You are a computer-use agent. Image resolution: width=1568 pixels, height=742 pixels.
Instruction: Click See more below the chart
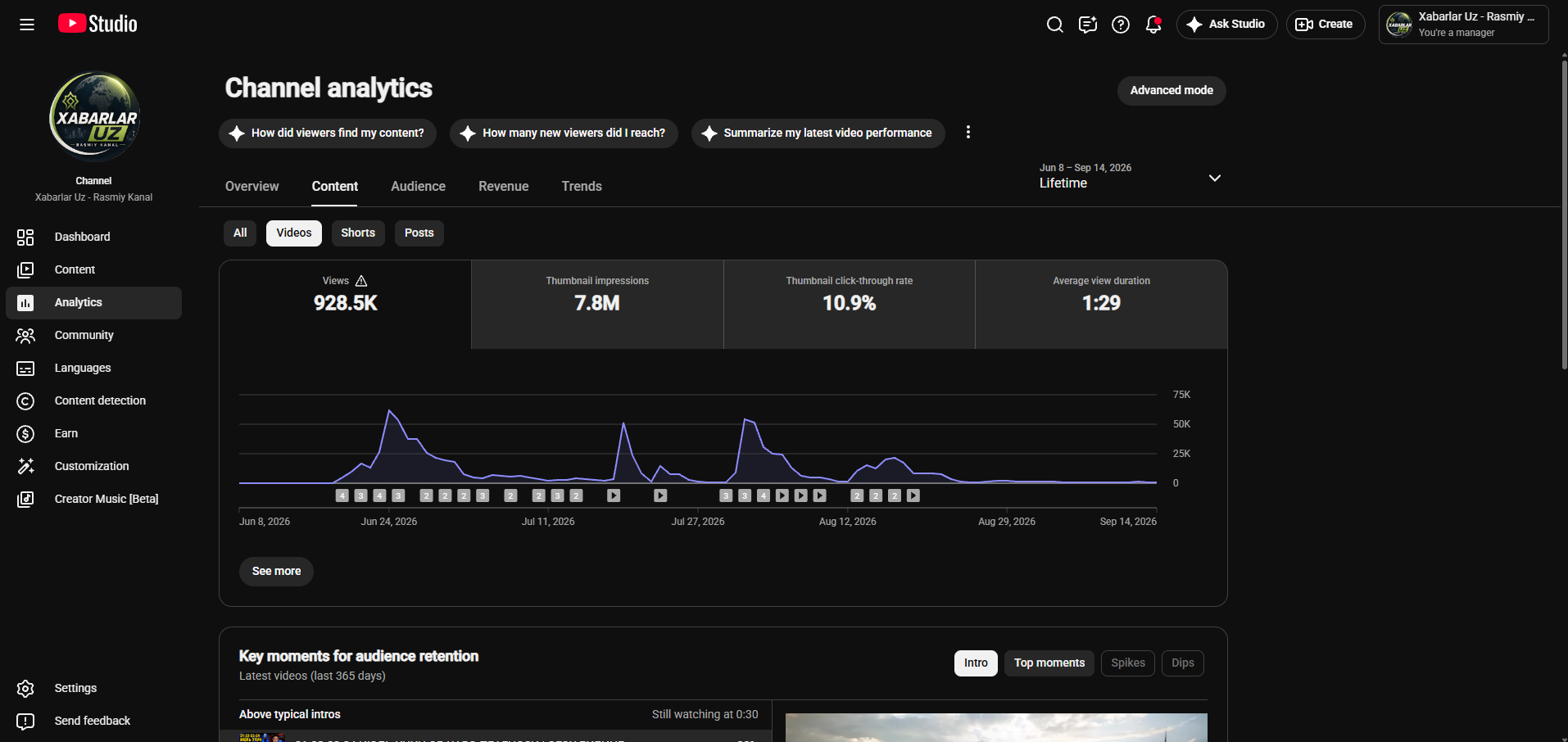pos(276,571)
